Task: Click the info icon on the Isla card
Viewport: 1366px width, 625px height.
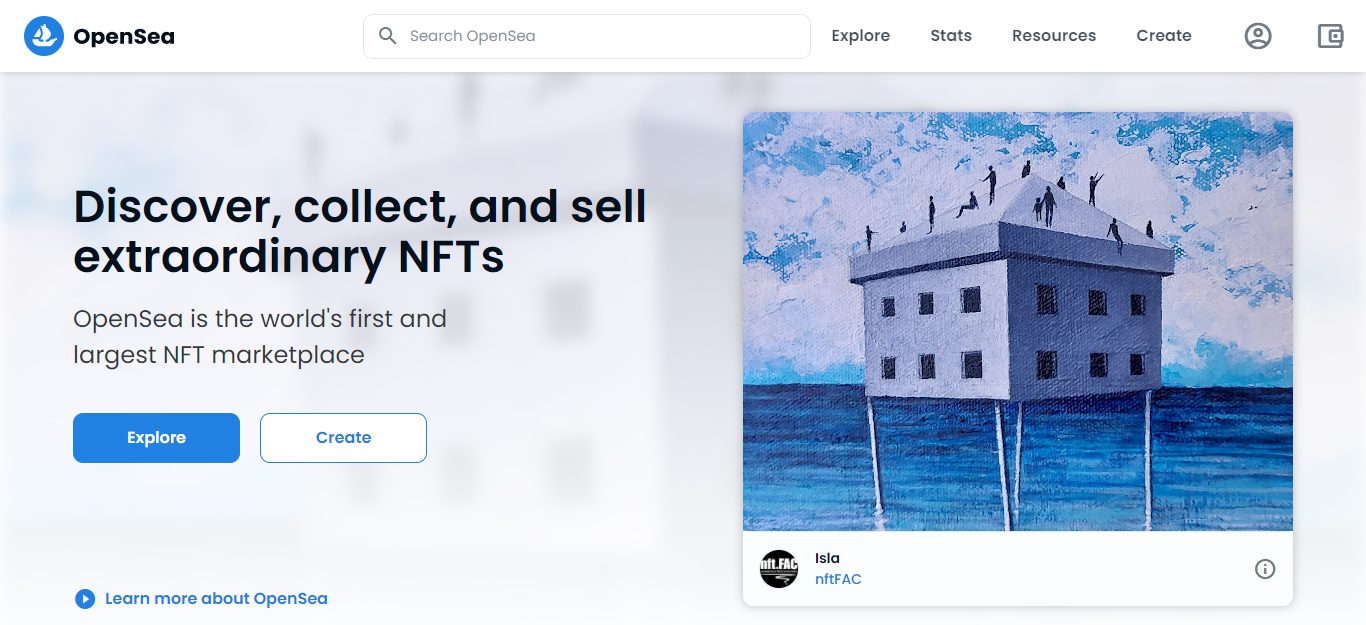Action: 1265,568
